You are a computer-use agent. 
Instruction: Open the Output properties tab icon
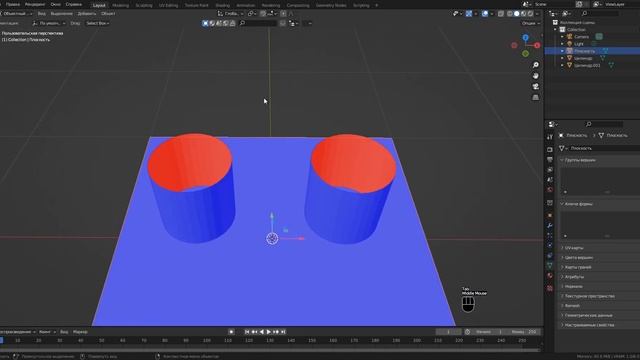pos(550,160)
